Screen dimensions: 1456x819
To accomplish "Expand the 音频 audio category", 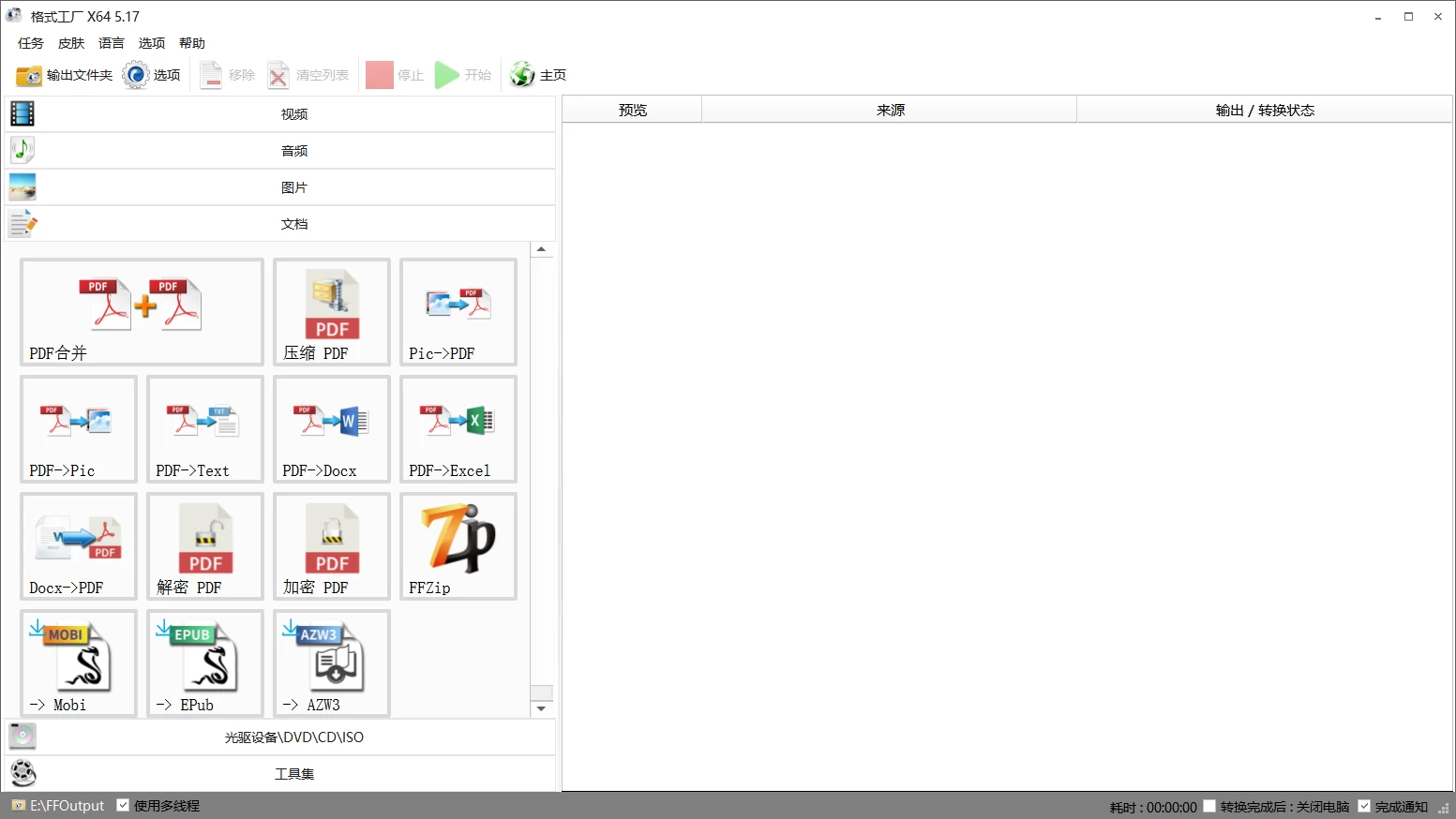I will 280,150.
